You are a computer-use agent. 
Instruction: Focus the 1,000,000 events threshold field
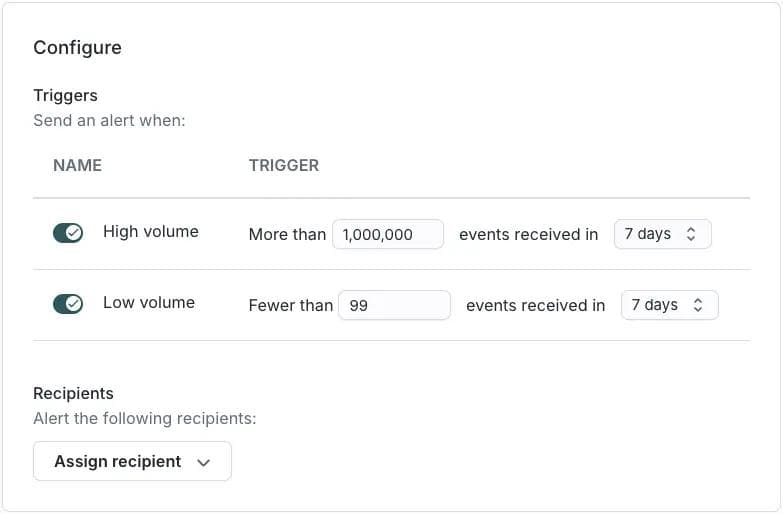[x=387, y=234]
